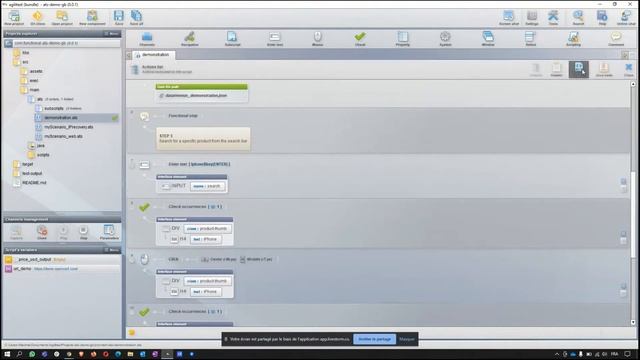This screenshot has width=640, height=360.
Task: Click the 'Masquer' link in sharing bar
Action: click(407, 339)
